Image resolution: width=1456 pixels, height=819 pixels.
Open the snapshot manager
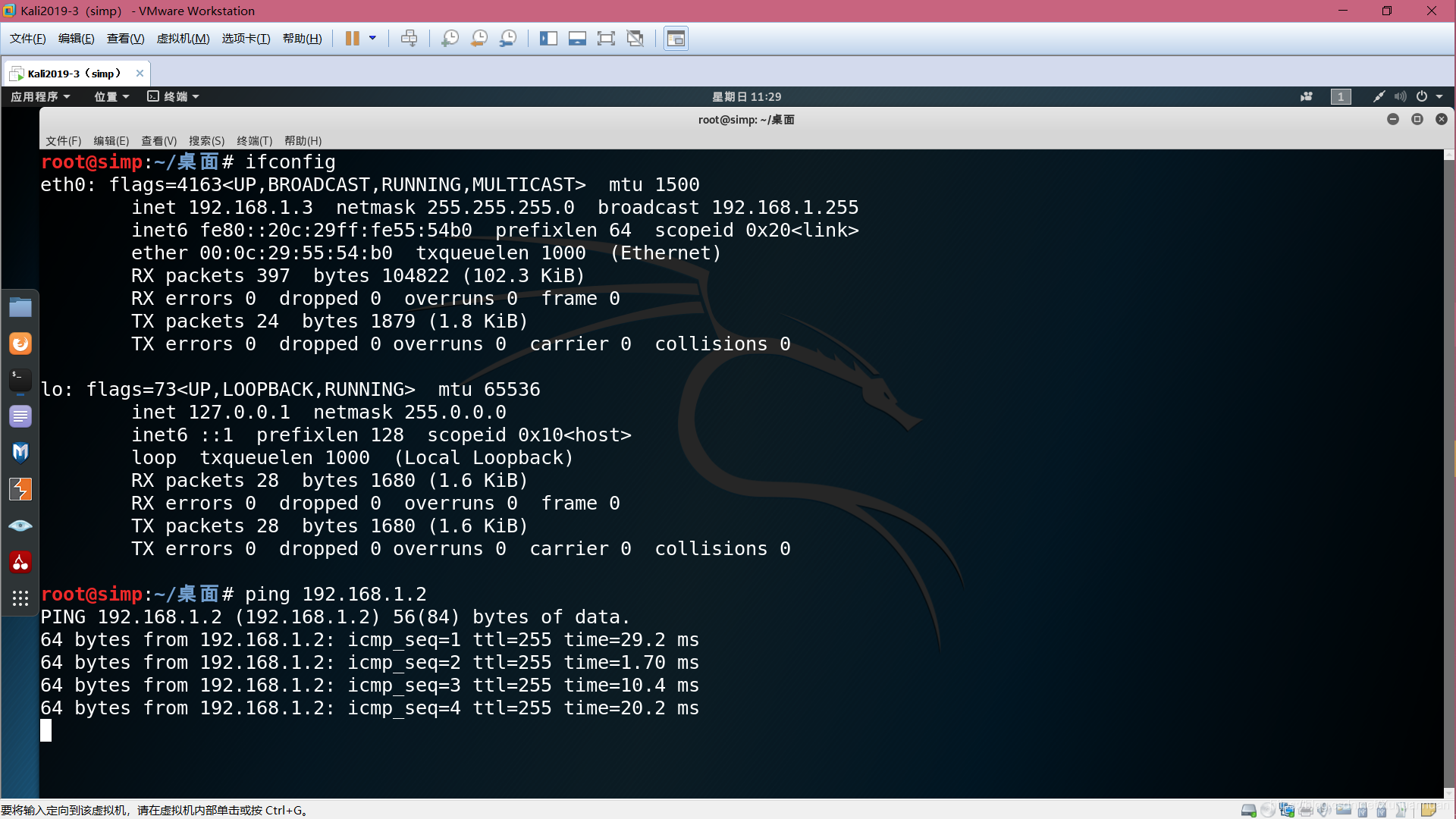tap(508, 39)
